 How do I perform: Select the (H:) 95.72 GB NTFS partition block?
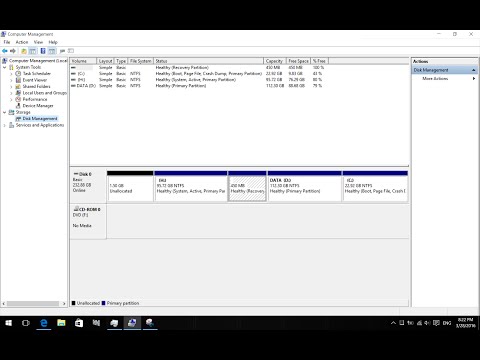(191, 186)
